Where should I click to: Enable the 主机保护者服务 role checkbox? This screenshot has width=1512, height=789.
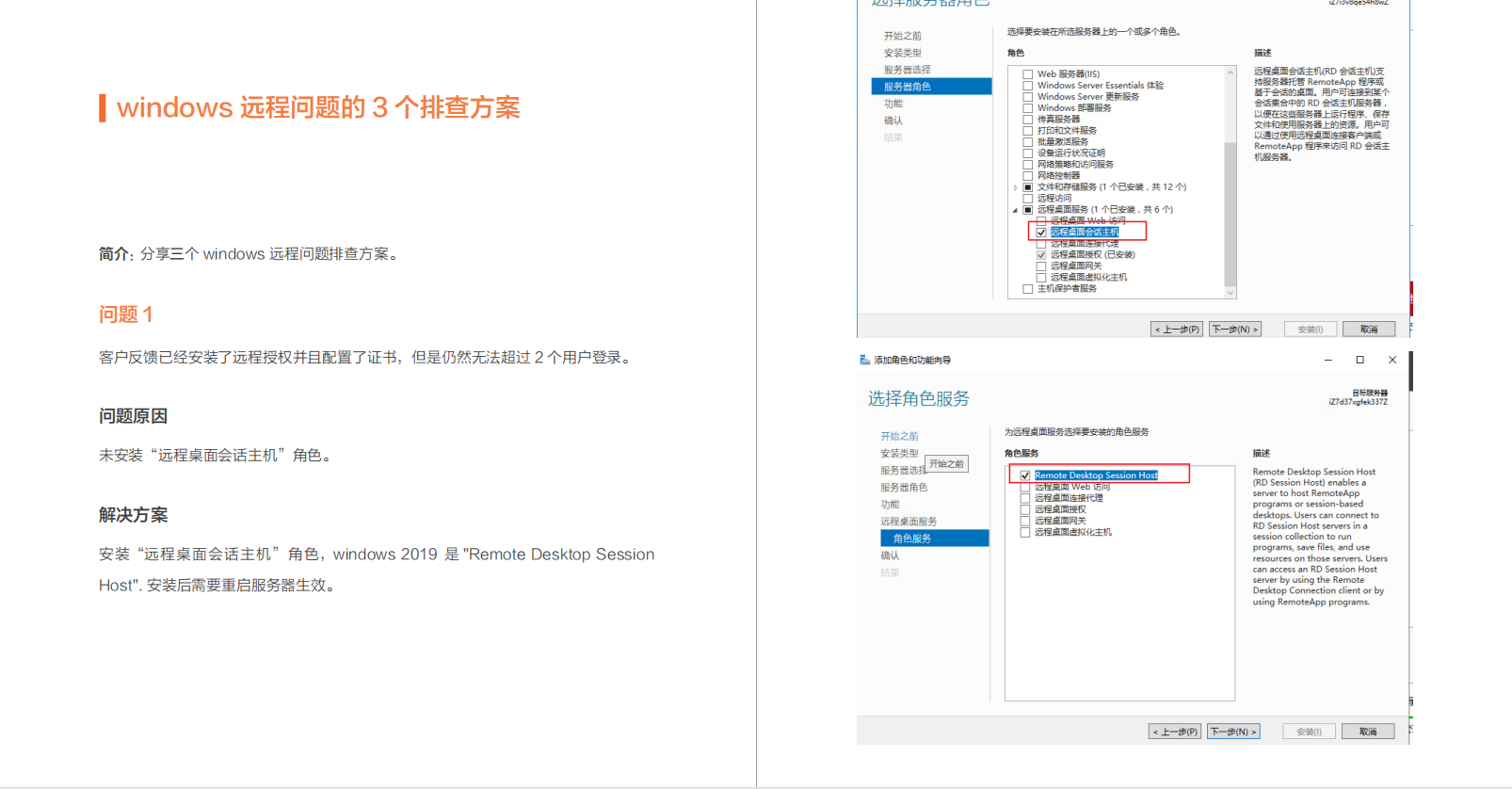click(1028, 289)
